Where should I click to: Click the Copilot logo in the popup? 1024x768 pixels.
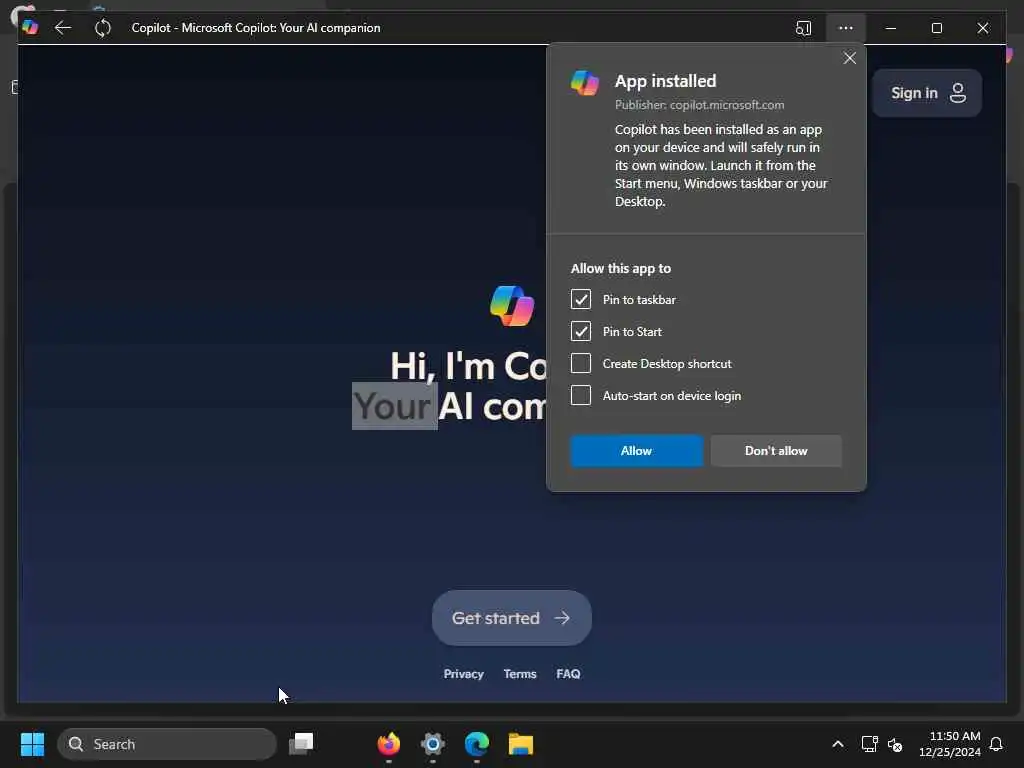pyautogui.click(x=584, y=83)
